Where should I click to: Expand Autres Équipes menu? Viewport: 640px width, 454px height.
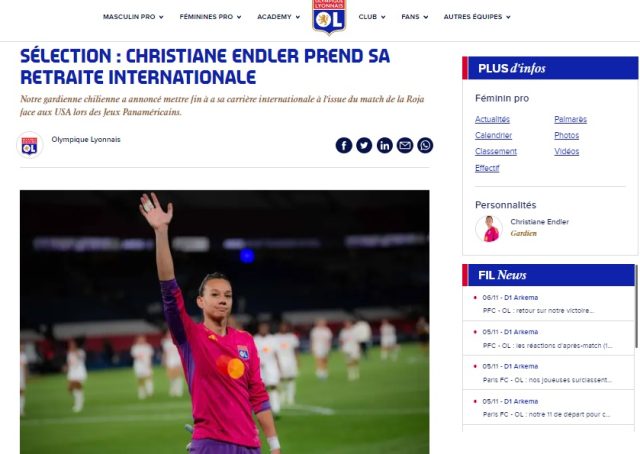(477, 17)
